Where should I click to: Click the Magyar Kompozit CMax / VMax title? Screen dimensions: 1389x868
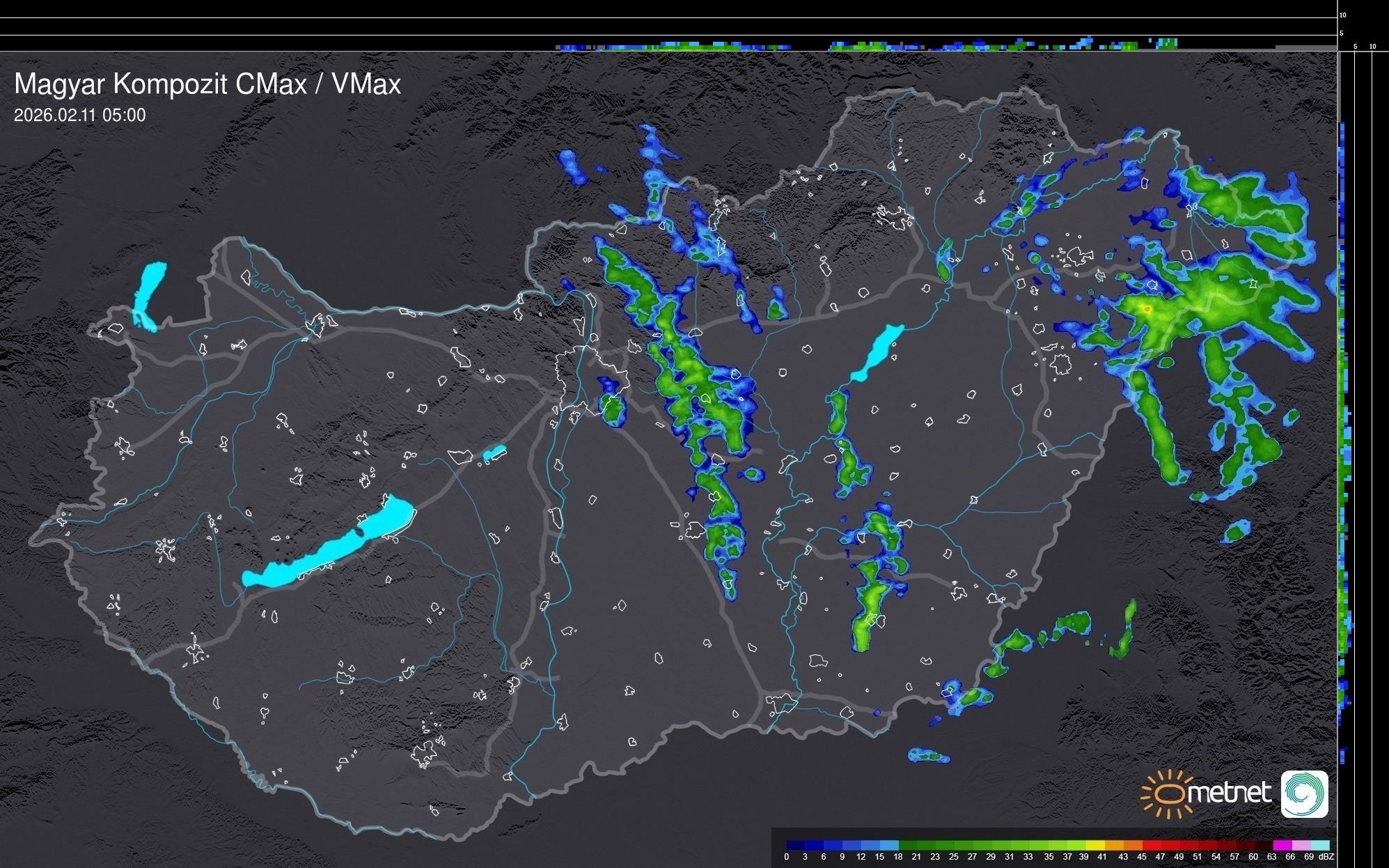(207, 84)
